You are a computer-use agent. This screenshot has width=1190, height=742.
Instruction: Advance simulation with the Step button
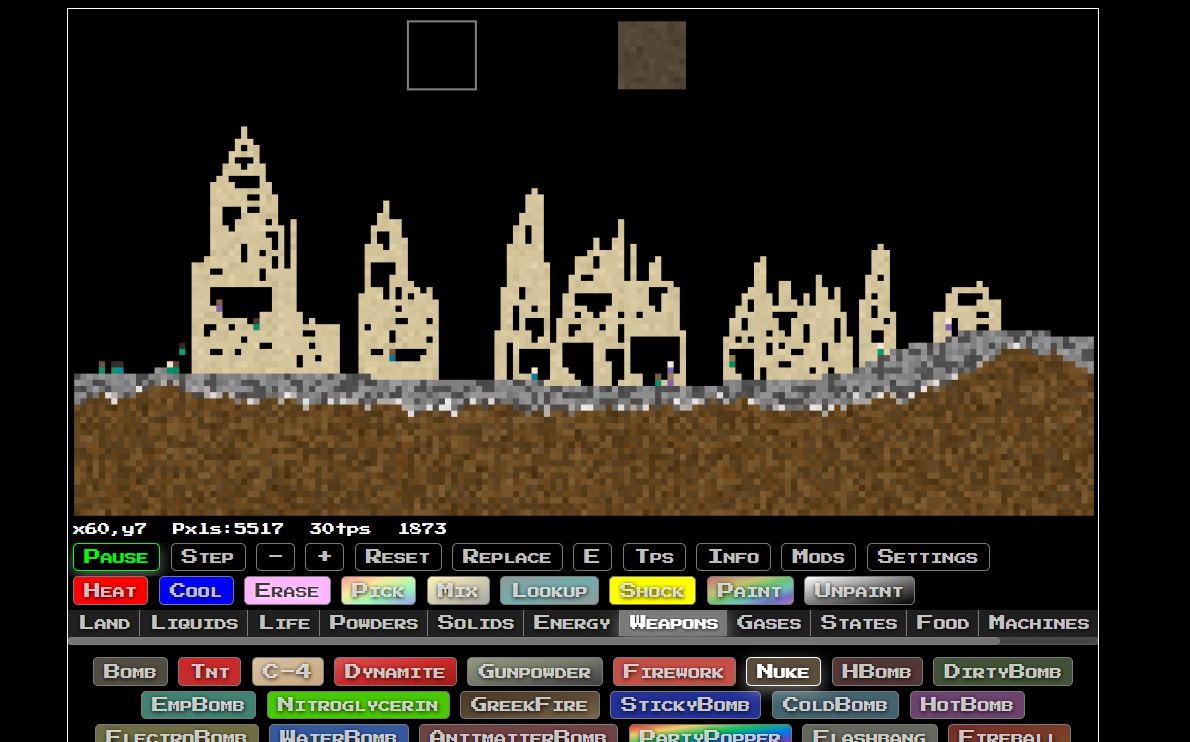tap(208, 557)
